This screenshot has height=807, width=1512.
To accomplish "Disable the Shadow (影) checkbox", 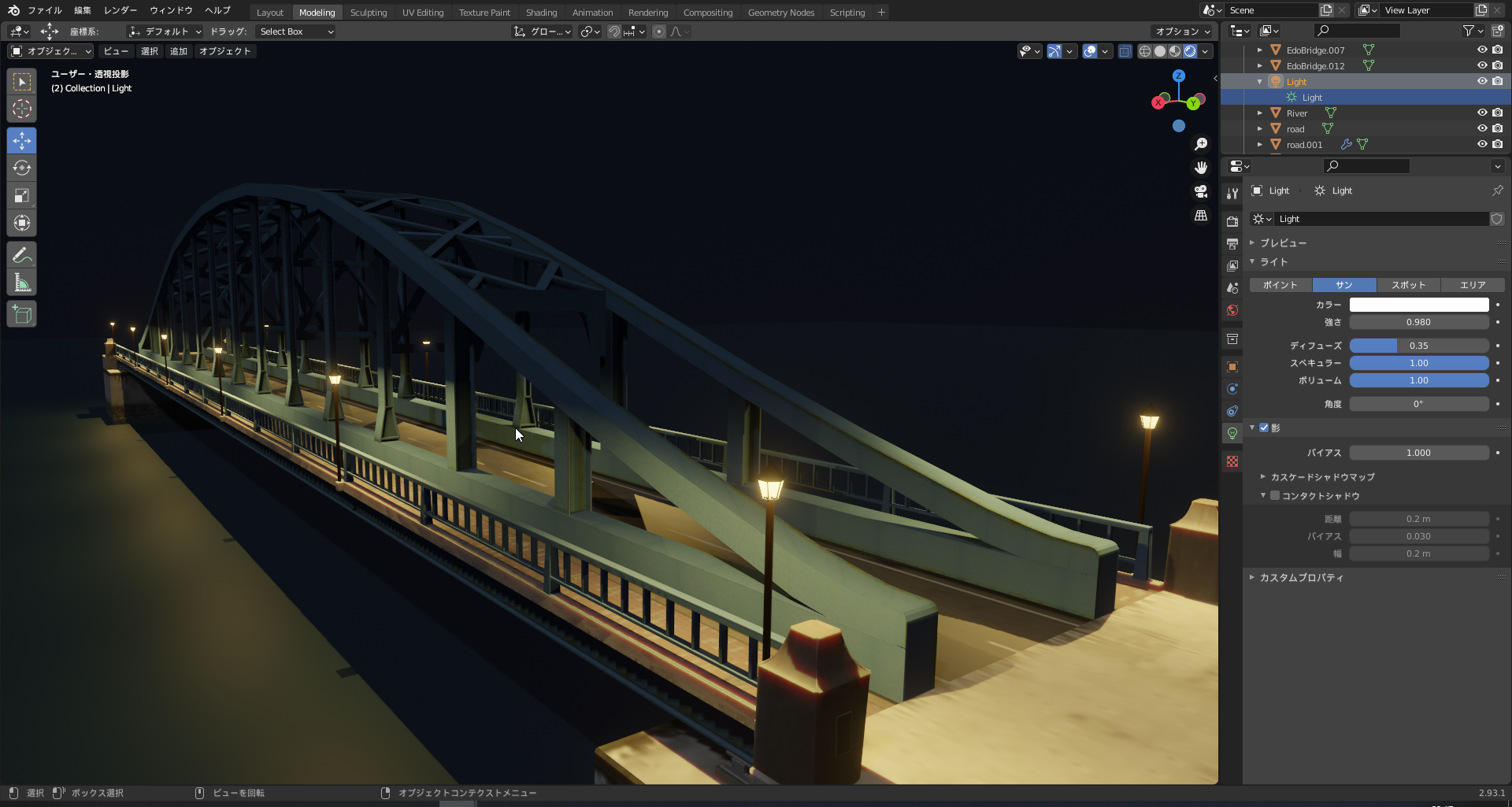I will (x=1264, y=428).
